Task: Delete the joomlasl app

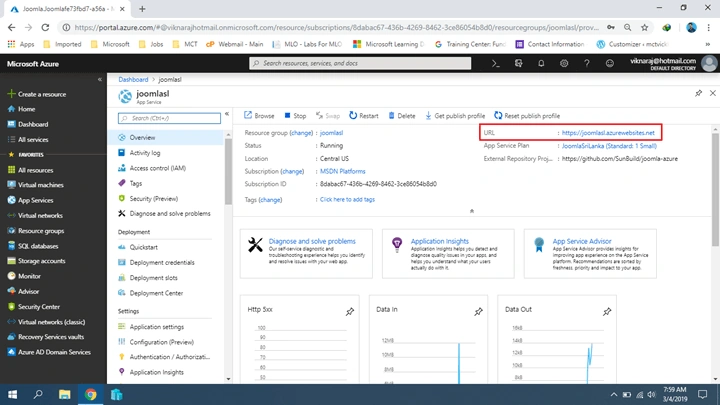Action: [x=402, y=116]
